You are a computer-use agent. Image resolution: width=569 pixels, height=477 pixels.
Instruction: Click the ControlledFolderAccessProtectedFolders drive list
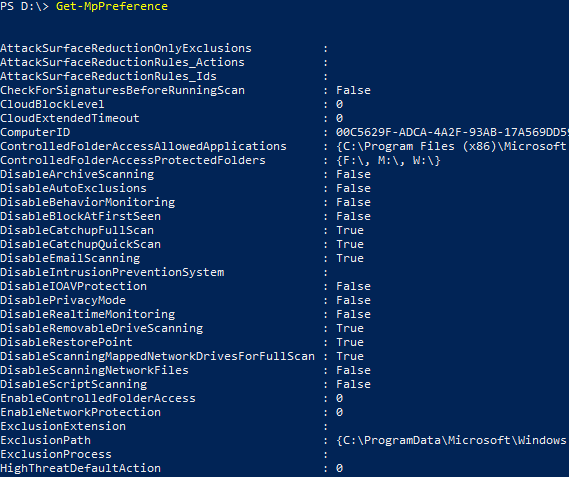point(388,160)
